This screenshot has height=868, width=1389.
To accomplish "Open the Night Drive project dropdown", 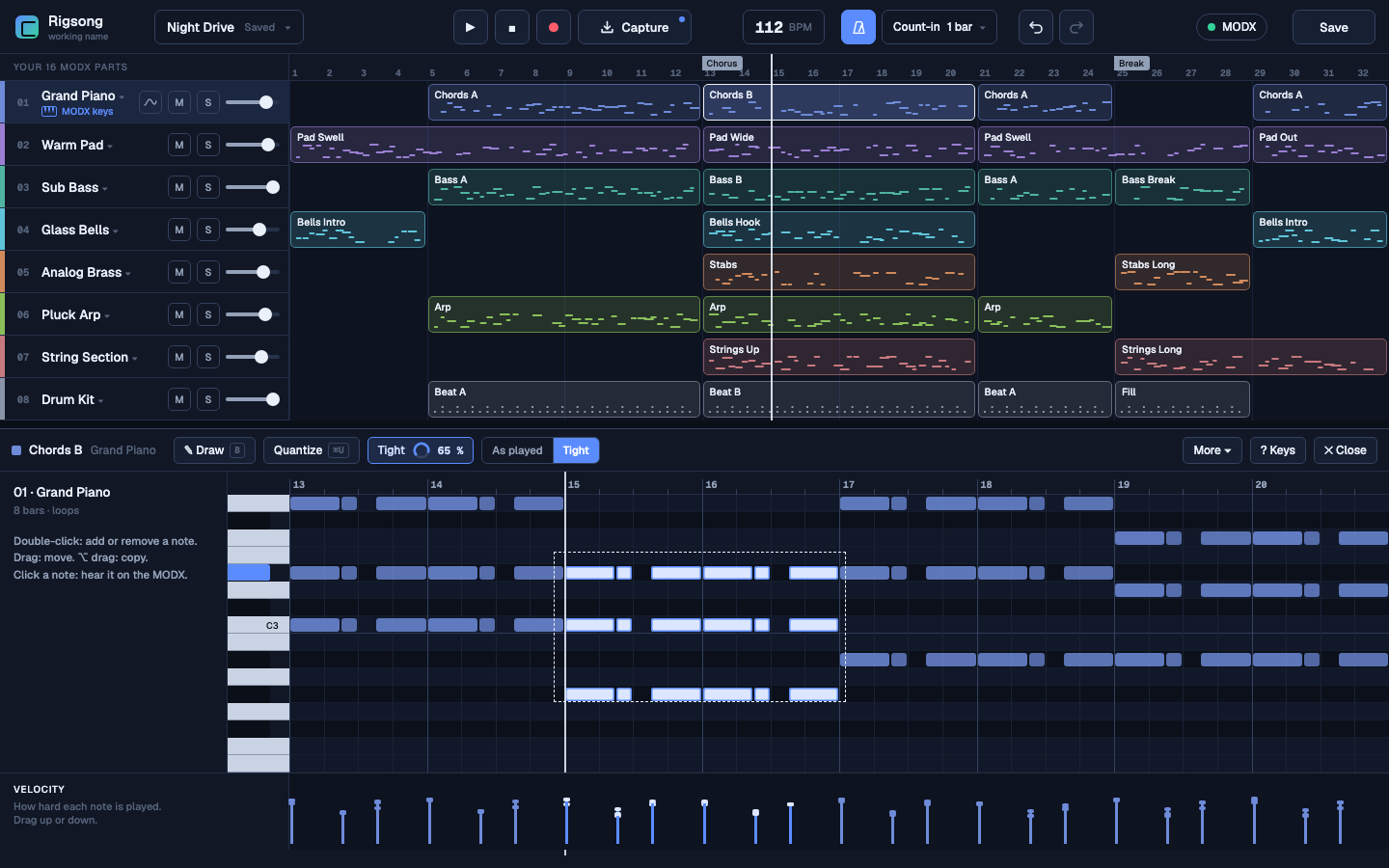I will pos(229,27).
